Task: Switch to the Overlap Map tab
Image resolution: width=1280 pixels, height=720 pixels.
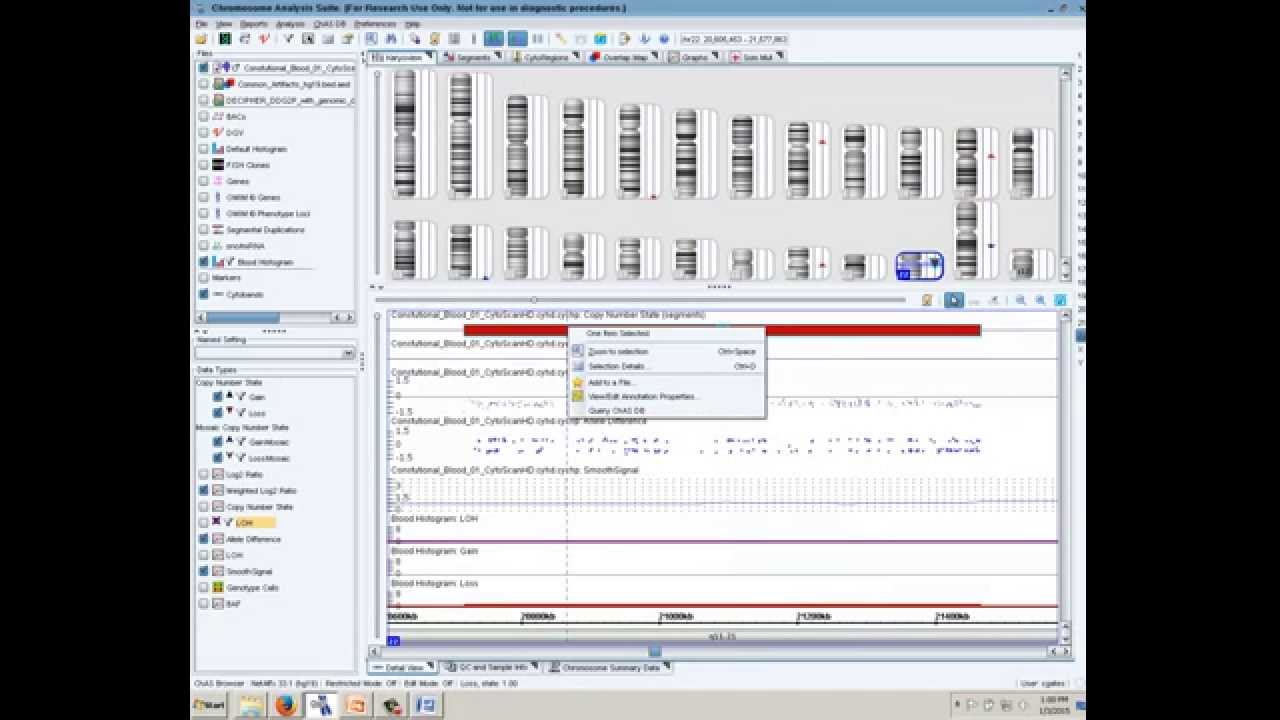Action: coord(625,57)
